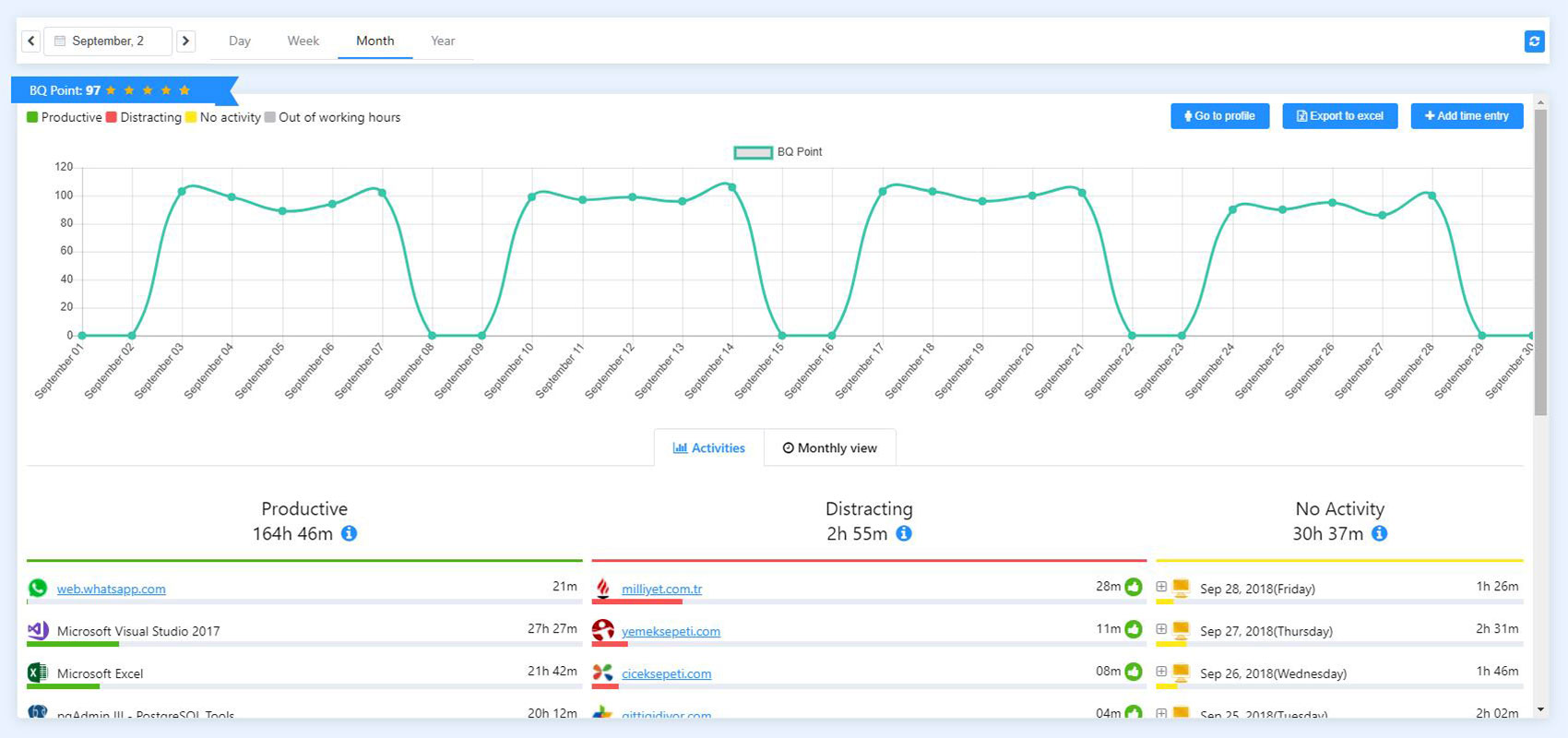
Task: Click the September date input field
Action: coord(108,41)
